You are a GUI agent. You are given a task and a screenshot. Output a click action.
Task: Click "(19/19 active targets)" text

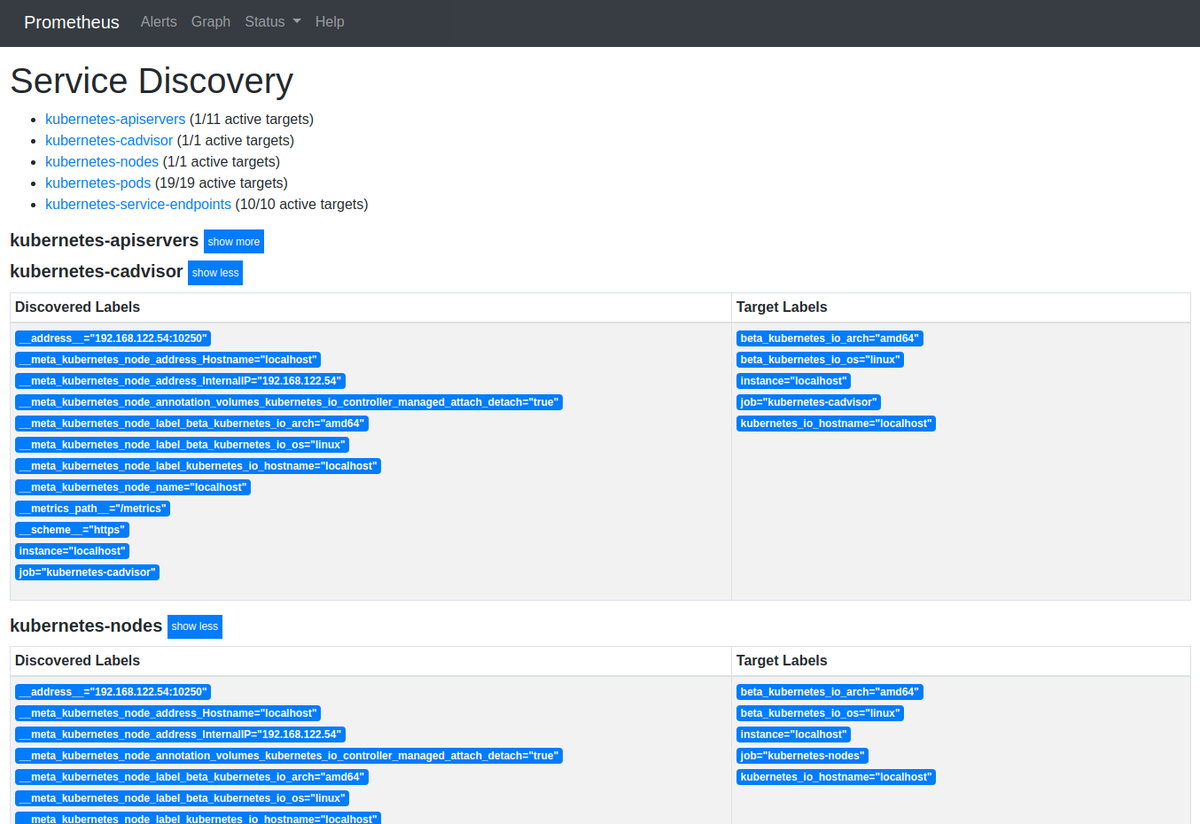pyautogui.click(x=221, y=183)
